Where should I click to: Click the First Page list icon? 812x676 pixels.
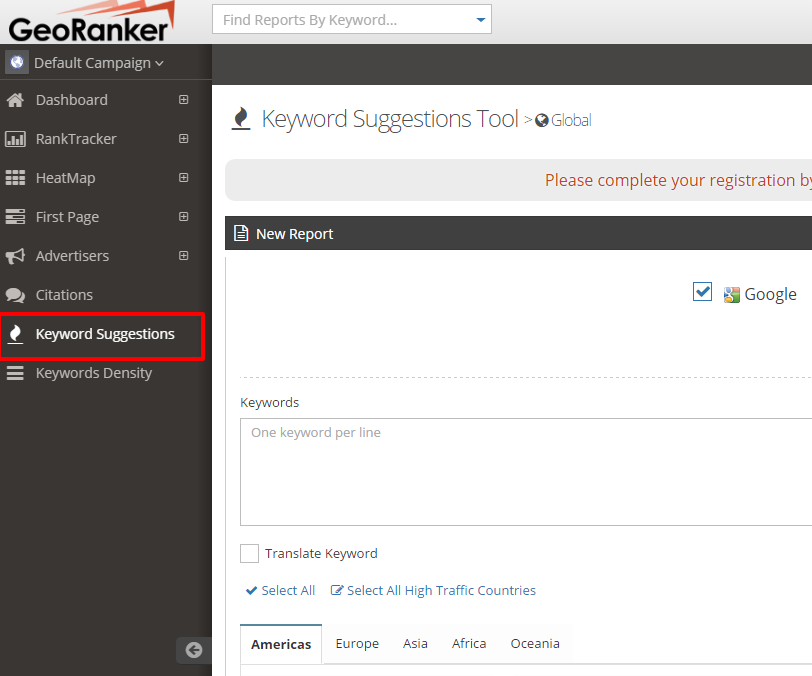pos(15,217)
